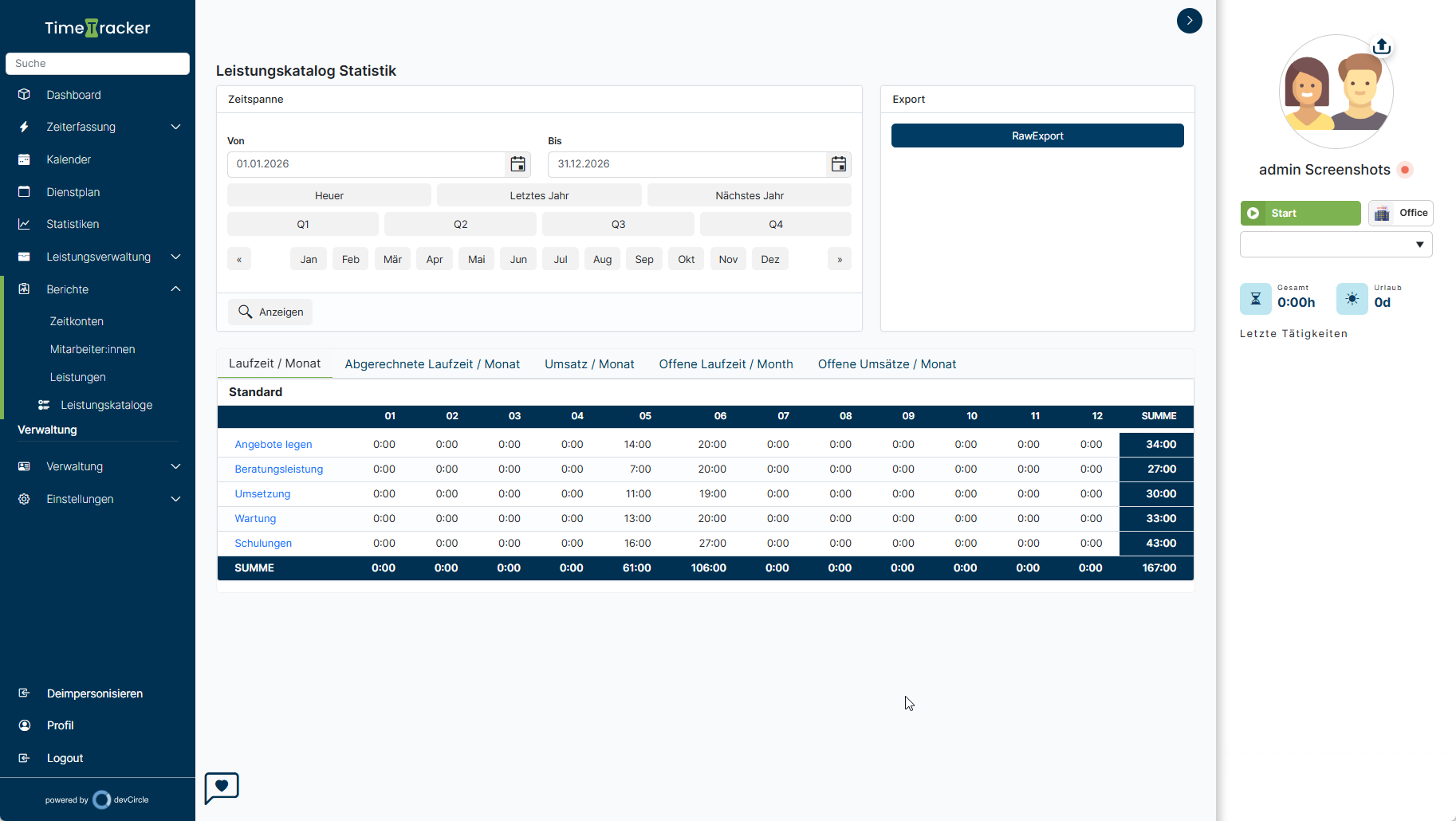1456x821 pixels.
Task: Click the Deimpersonisieren icon
Action: click(24, 693)
